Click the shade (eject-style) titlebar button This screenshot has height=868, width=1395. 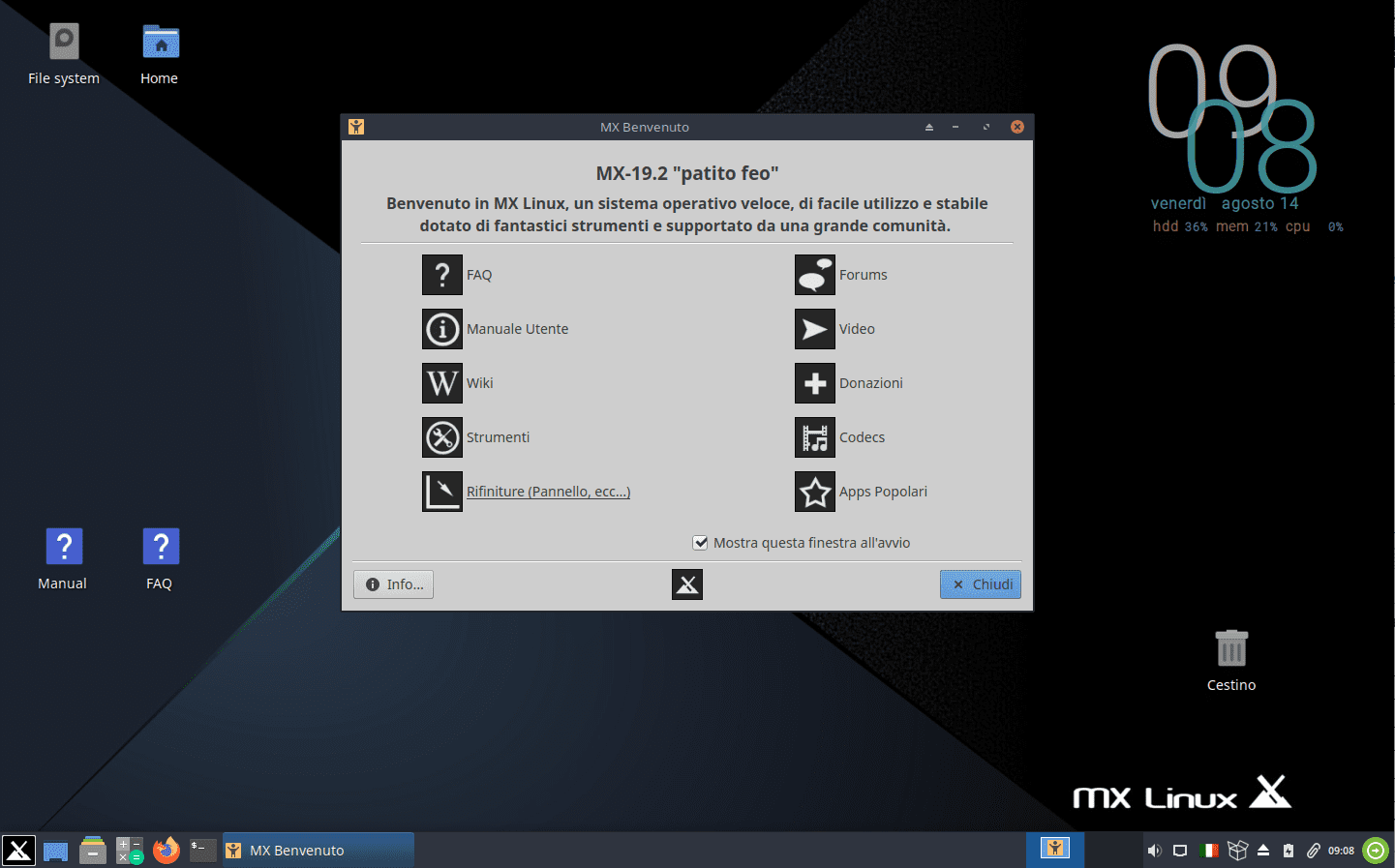pyautogui.click(x=928, y=127)
